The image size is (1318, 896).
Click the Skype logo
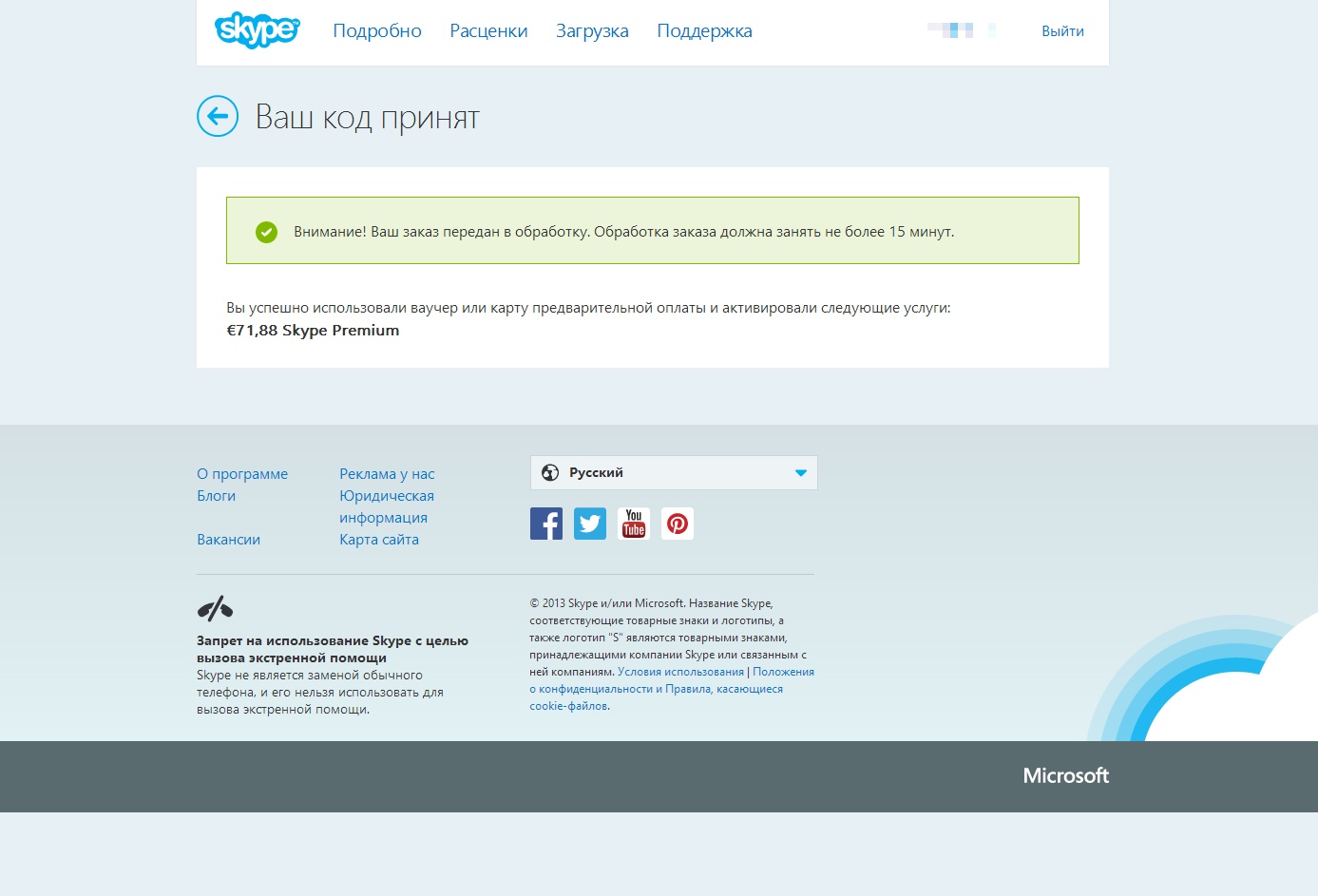click(x=257, y=29)
